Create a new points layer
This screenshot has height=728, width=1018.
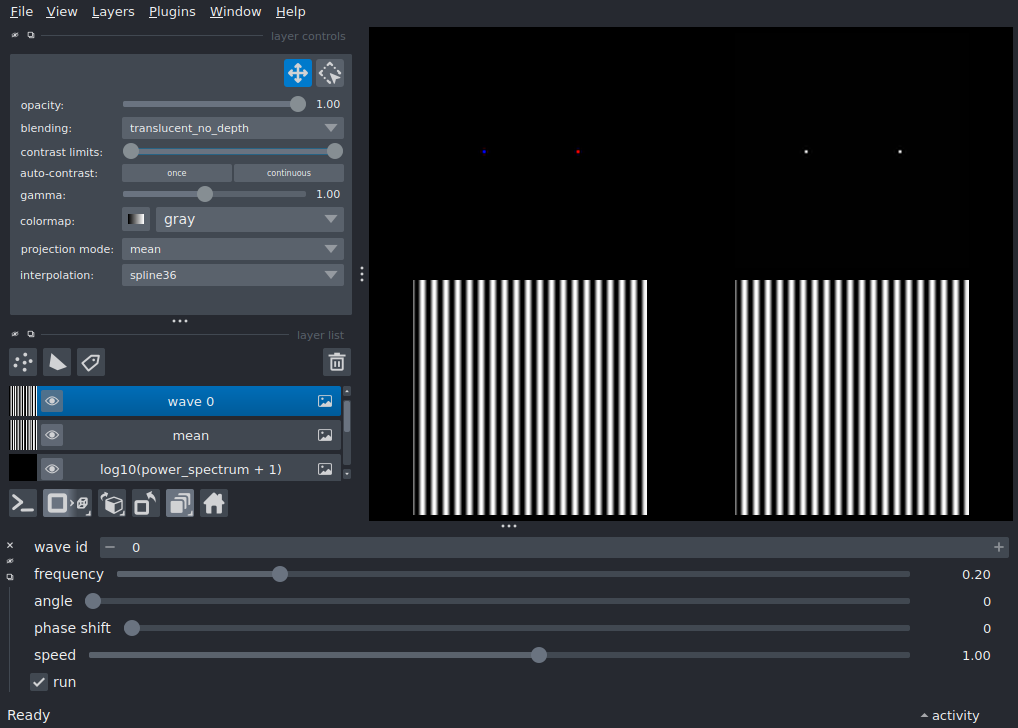click(23, 362)
